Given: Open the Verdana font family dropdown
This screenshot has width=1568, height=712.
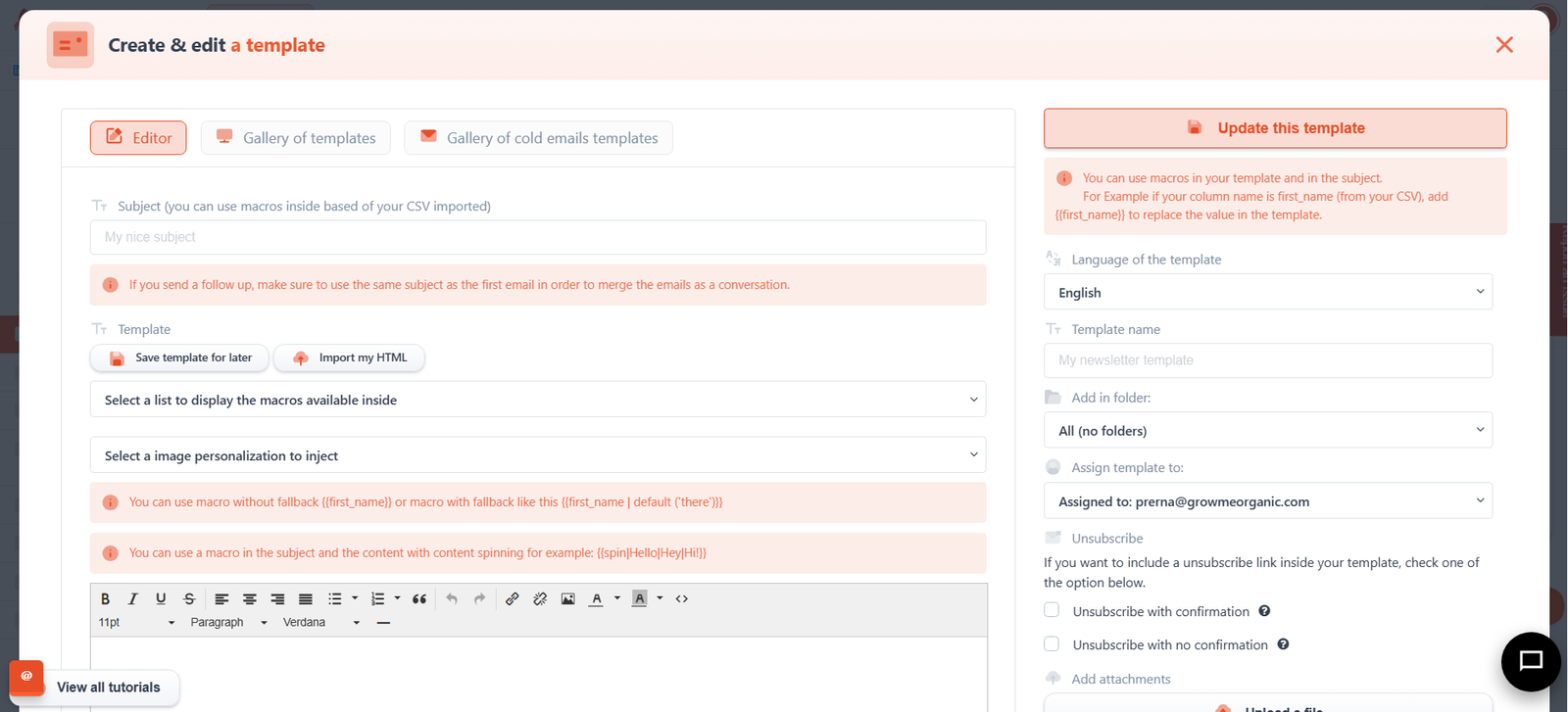Looking at the screenshot, I should 321,622.
